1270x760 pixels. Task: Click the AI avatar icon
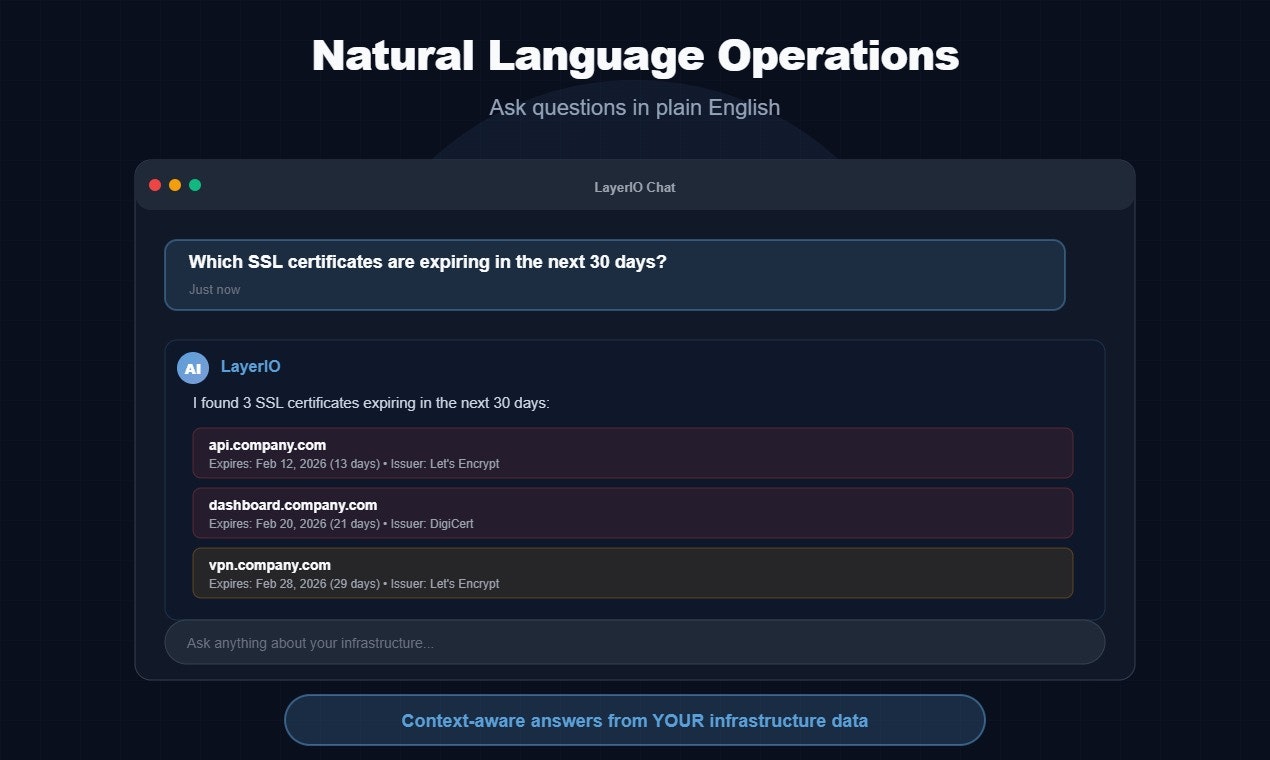click(192, 367)
